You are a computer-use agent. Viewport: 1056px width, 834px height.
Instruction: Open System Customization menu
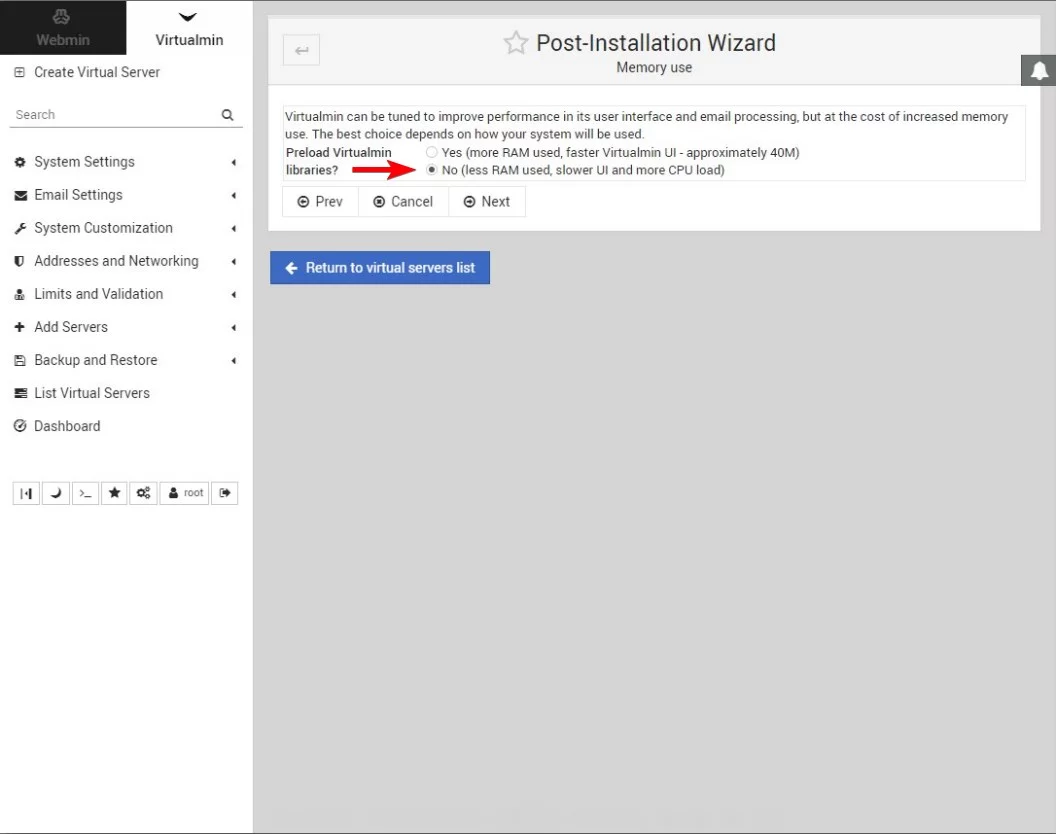[103, 228]
